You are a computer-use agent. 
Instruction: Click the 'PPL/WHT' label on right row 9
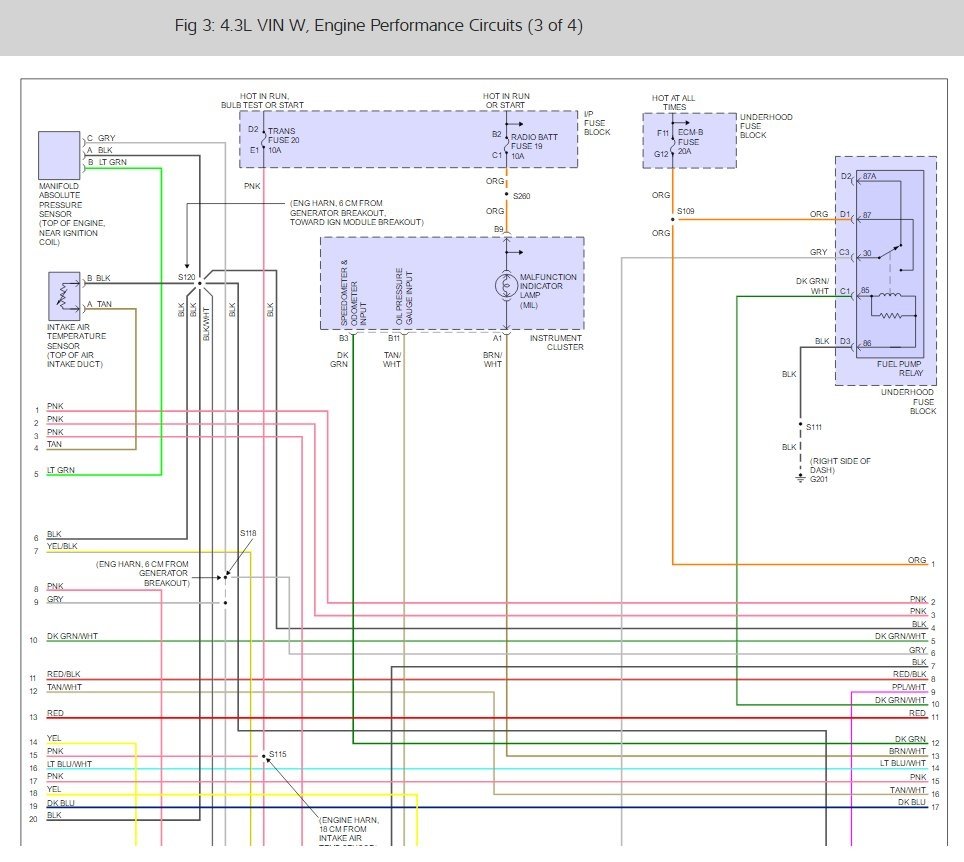pos(909,687)
